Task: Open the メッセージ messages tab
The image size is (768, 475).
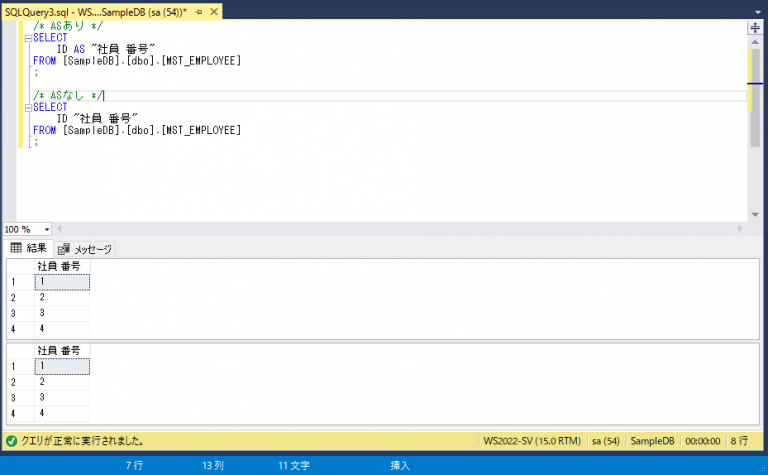Action: [86, 248]
